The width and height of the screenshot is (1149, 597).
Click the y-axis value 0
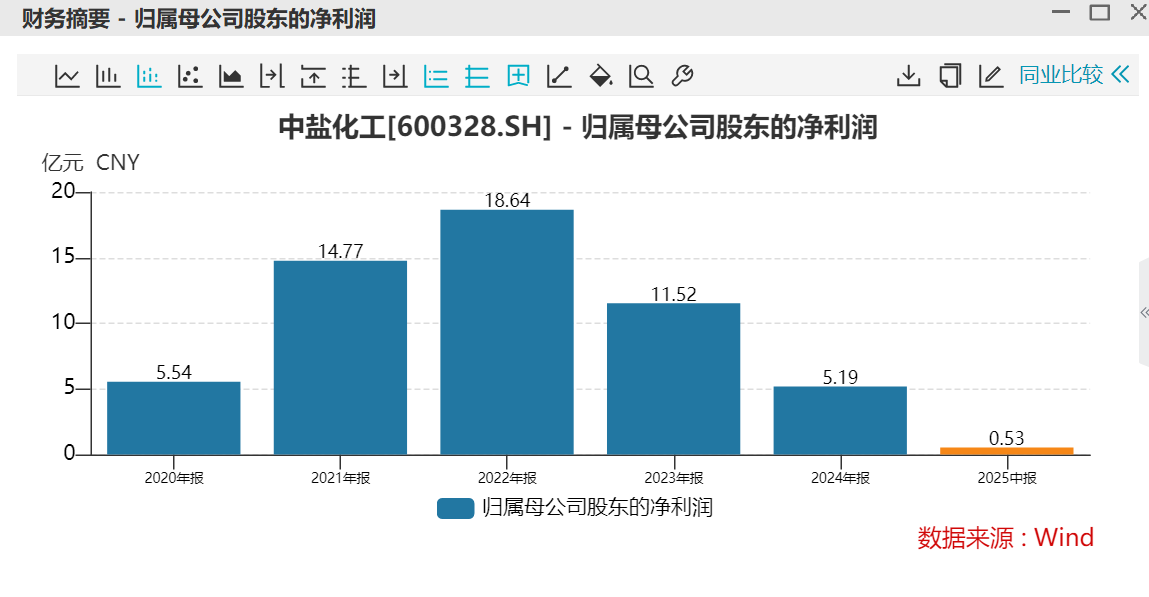click(70, 453)
